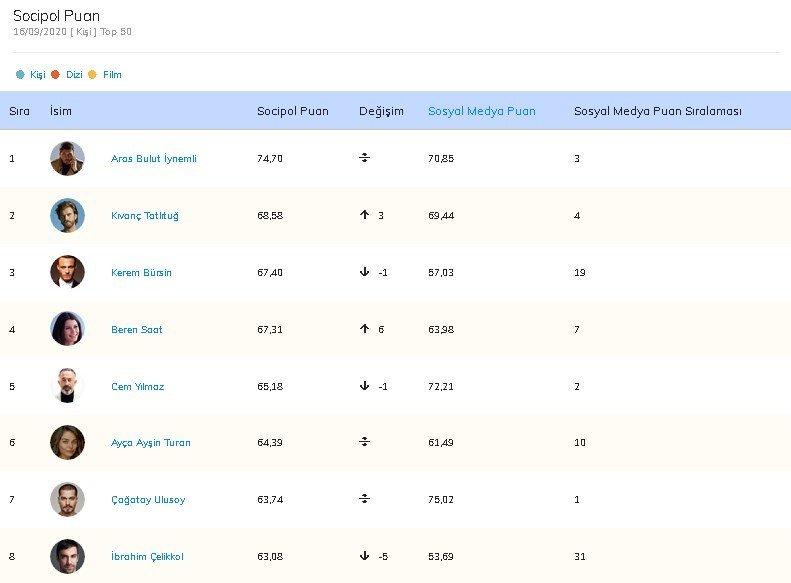
Task: Click Kıvanç Tatlıtuğ's avatar photo
Action: tap(67, 215)
